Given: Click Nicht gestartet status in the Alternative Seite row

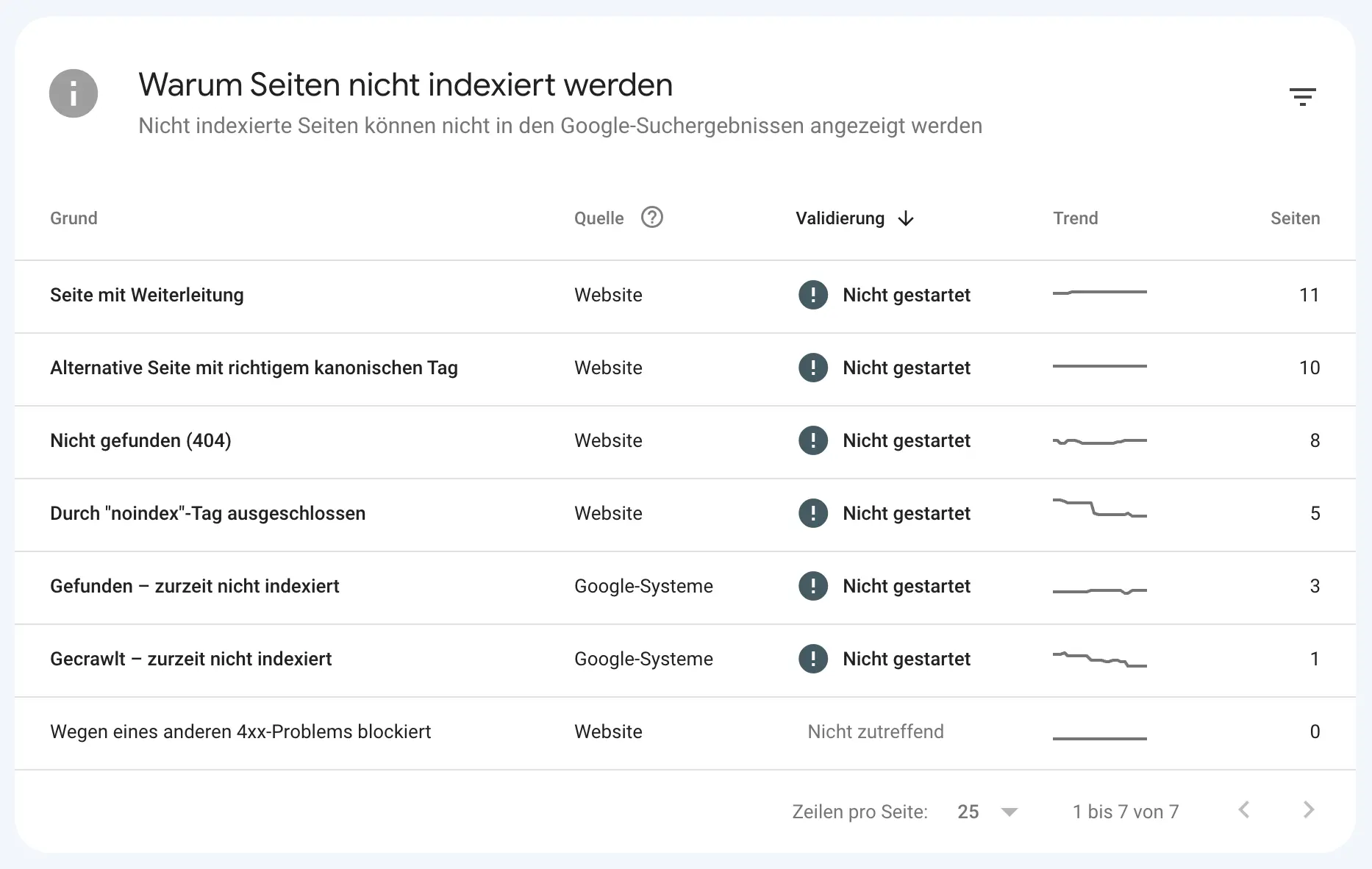Looking at the screenshot, I should (x=907, y=368).
